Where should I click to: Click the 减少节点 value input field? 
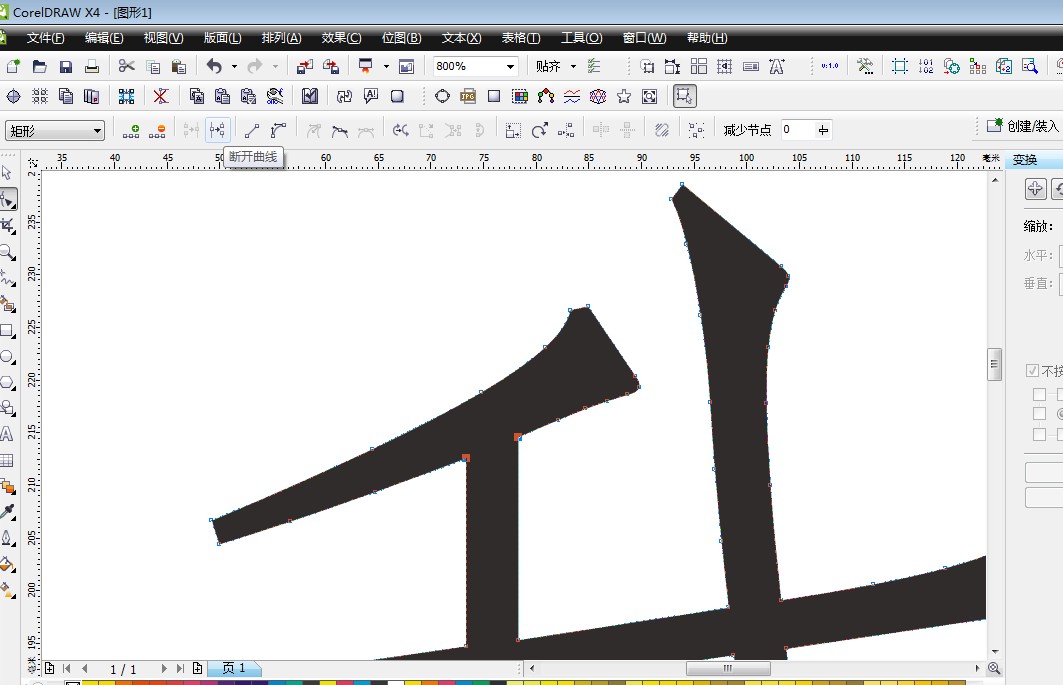point(798,130)
